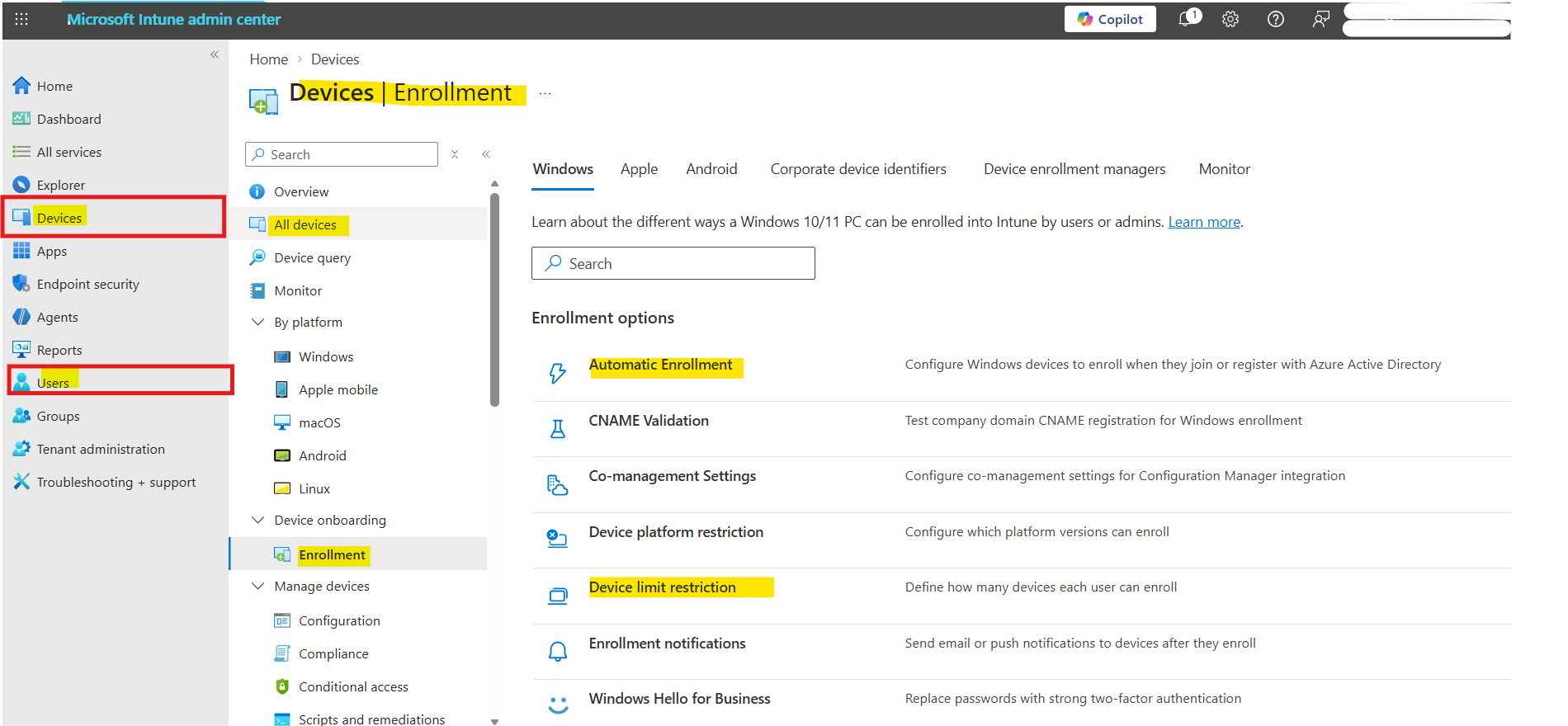Collapse the By platform section chevron
Viewport: 1568px width, 726px height.
click(257, 322)
